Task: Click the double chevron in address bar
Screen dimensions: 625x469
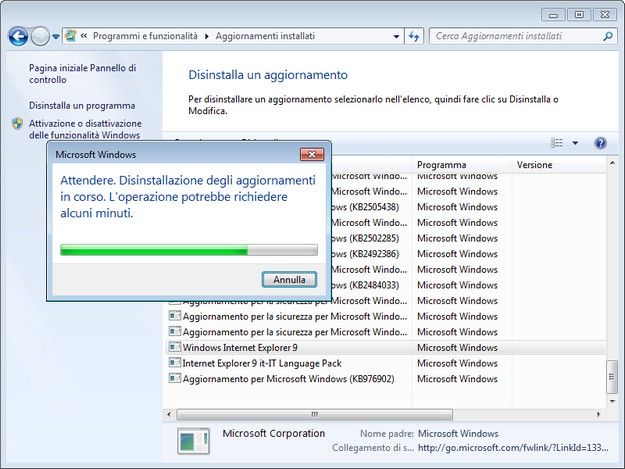Action: tap(84, 36)
